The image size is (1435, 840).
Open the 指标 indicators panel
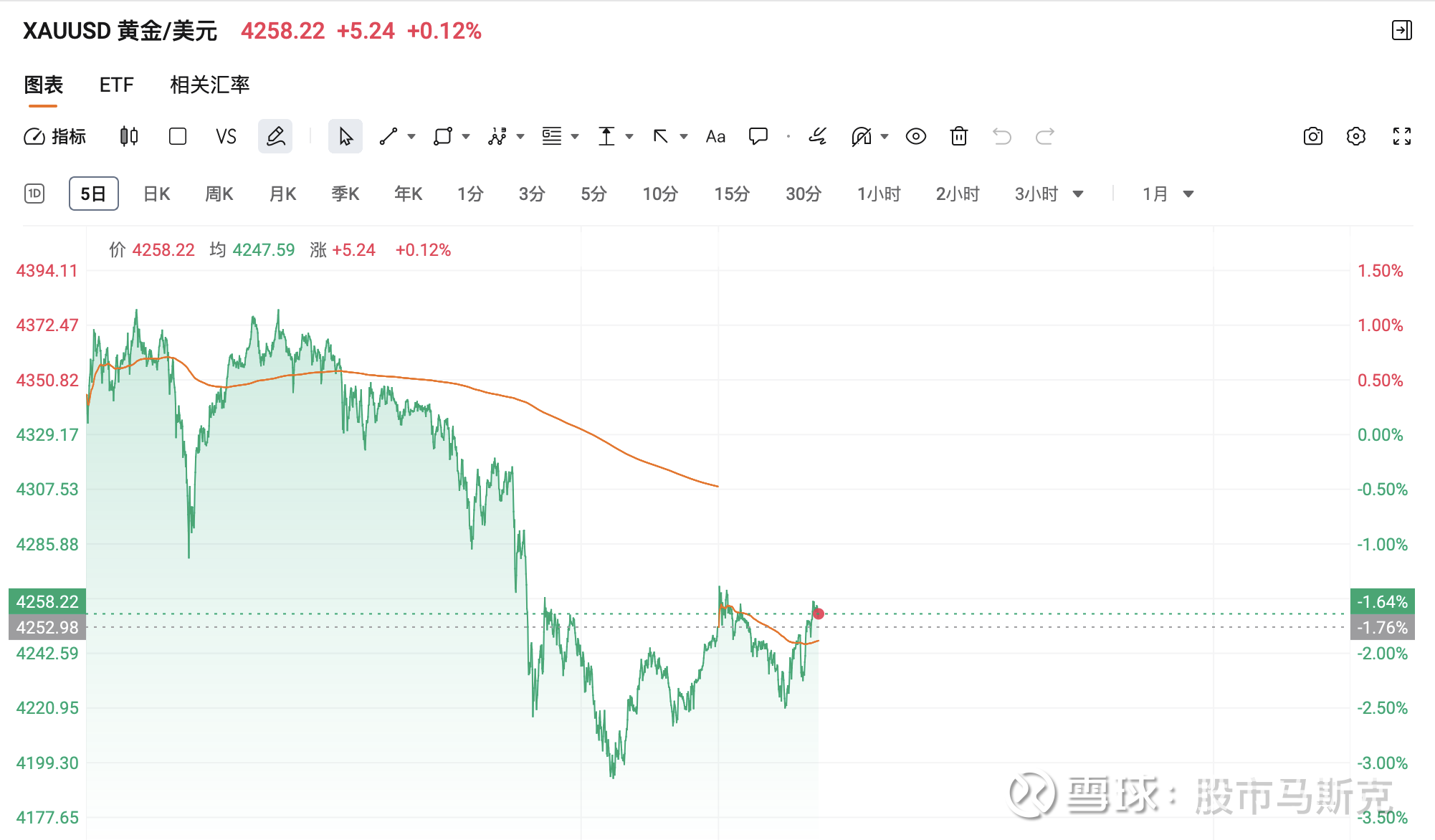(x=55, y=136)
